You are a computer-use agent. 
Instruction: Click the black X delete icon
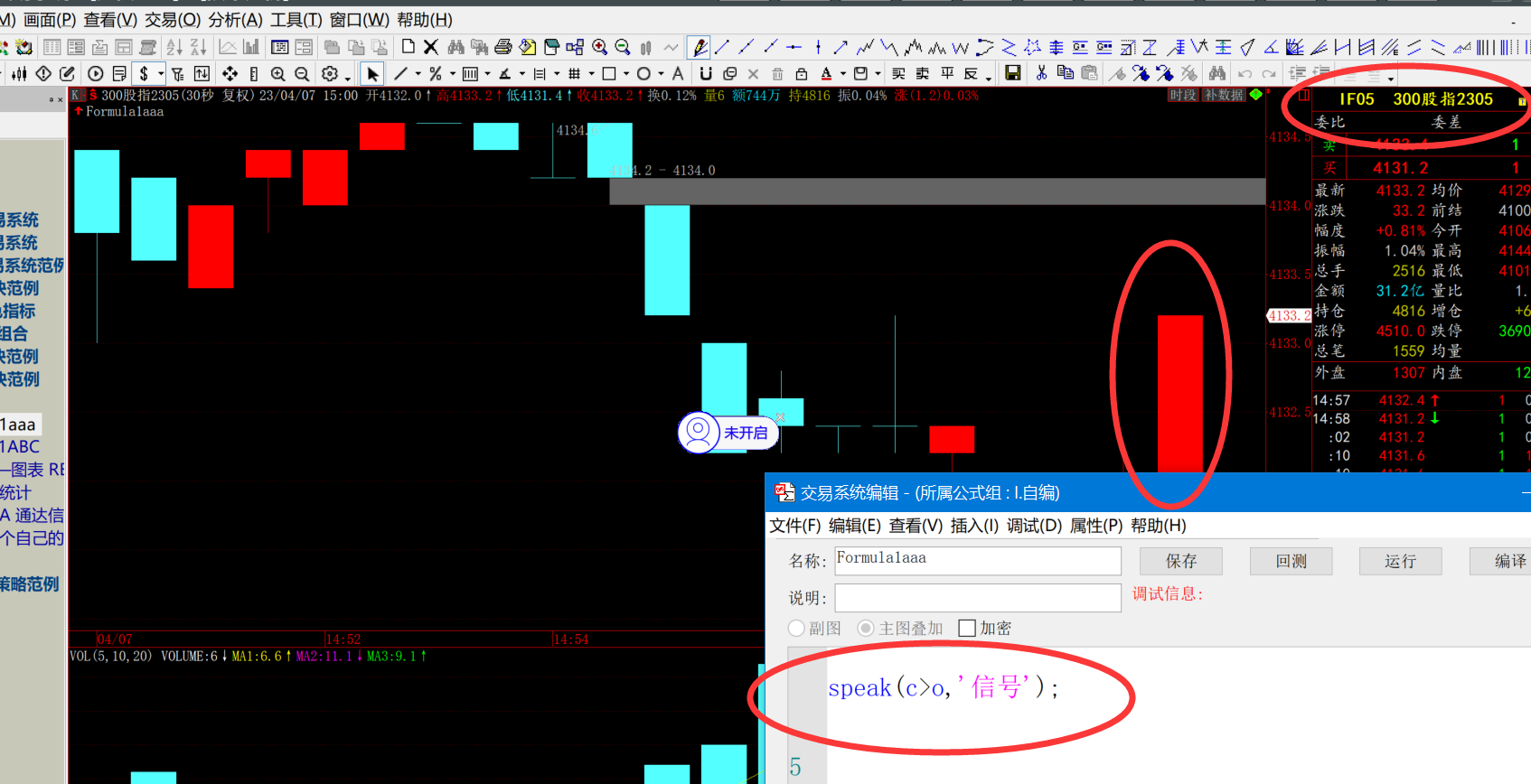point(431,47)
